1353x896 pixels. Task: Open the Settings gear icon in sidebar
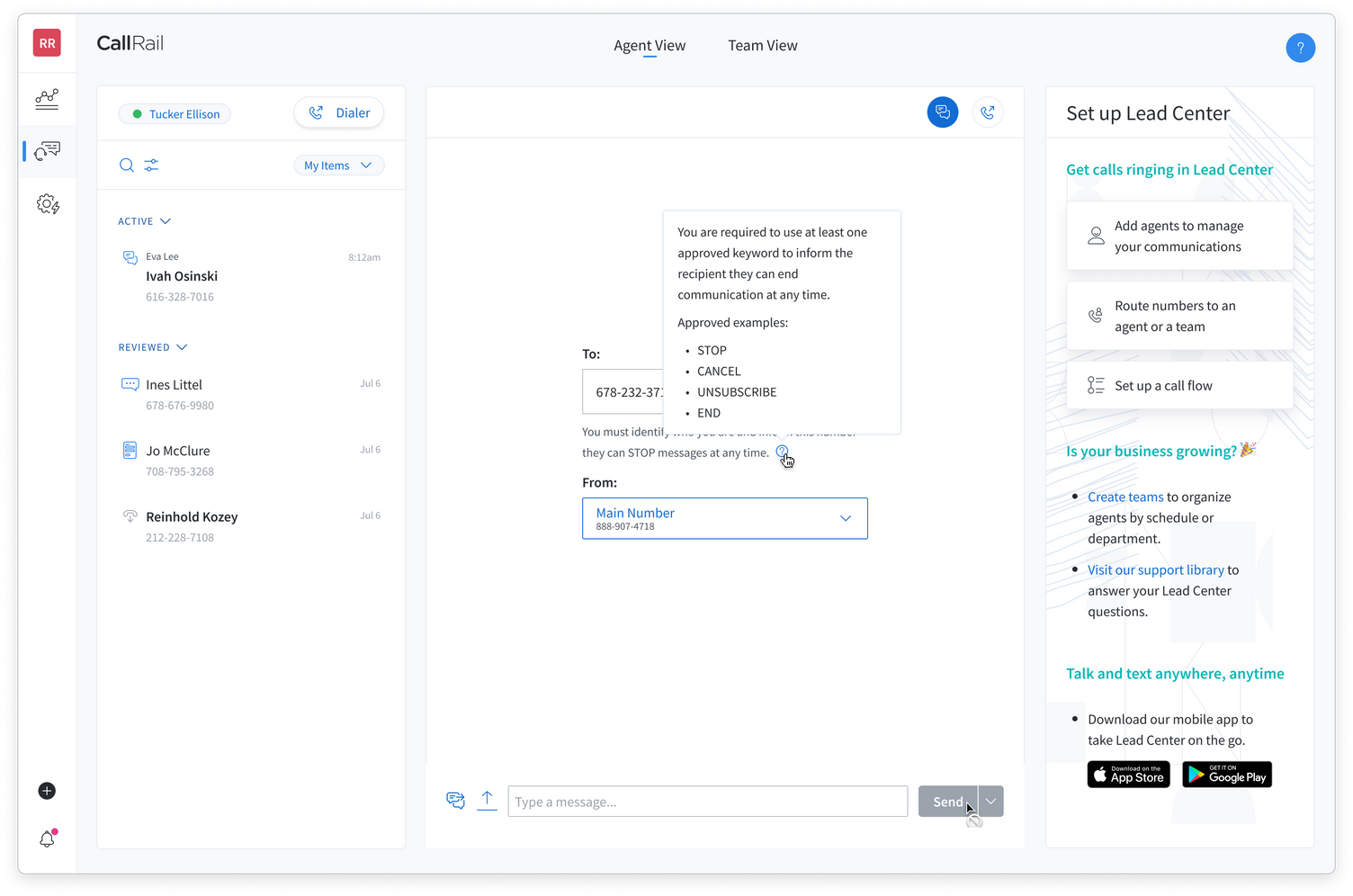[x=47, y=204]
